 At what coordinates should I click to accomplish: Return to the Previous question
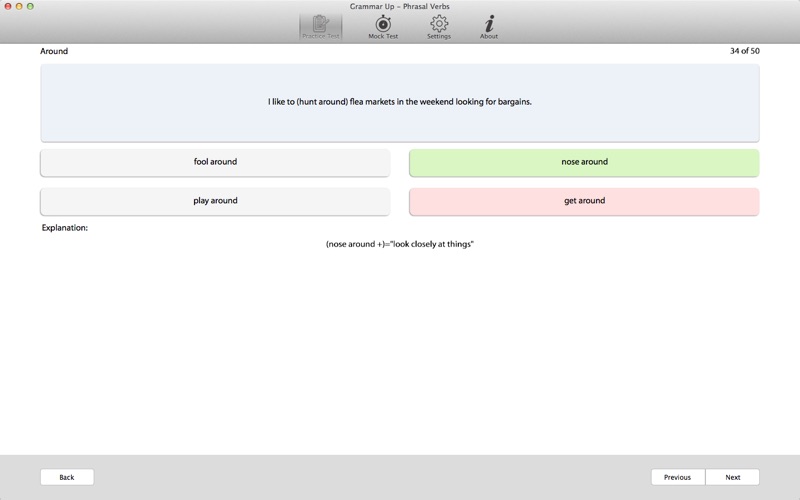tap(678, 477)
